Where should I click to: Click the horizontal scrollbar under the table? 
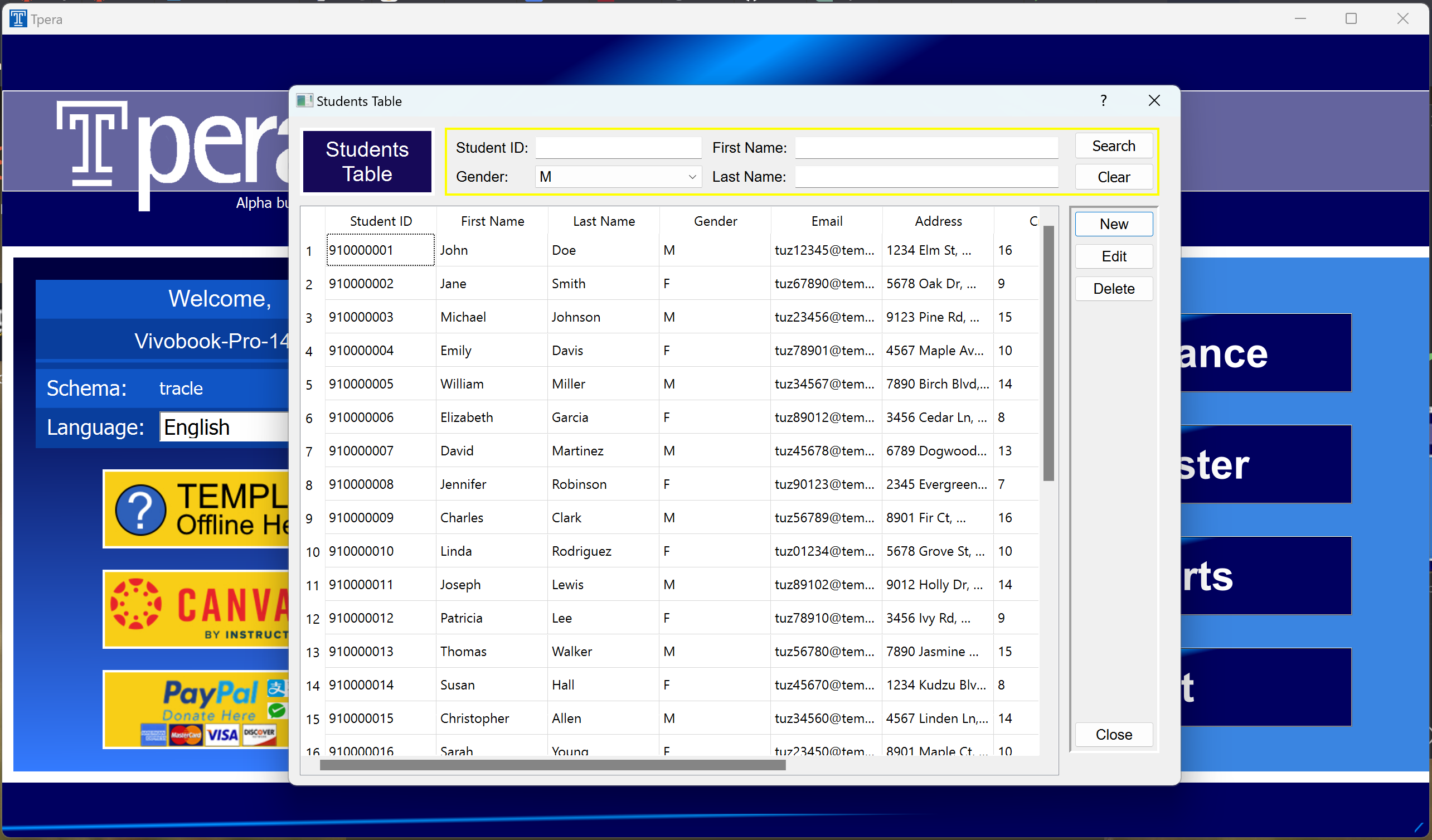[552, 765]
